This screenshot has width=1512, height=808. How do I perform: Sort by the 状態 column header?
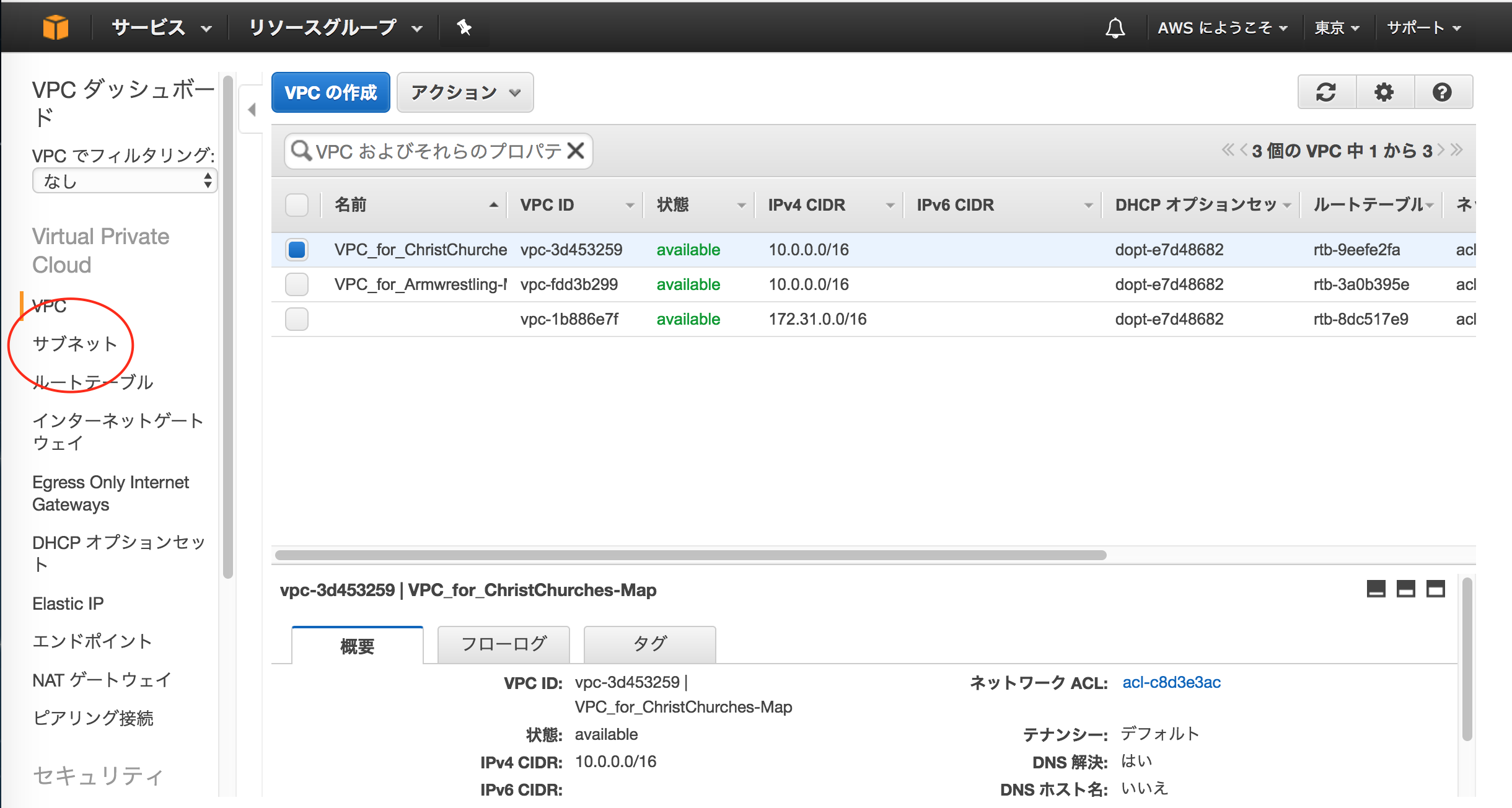pyautogui.click(x=700, y=205)
